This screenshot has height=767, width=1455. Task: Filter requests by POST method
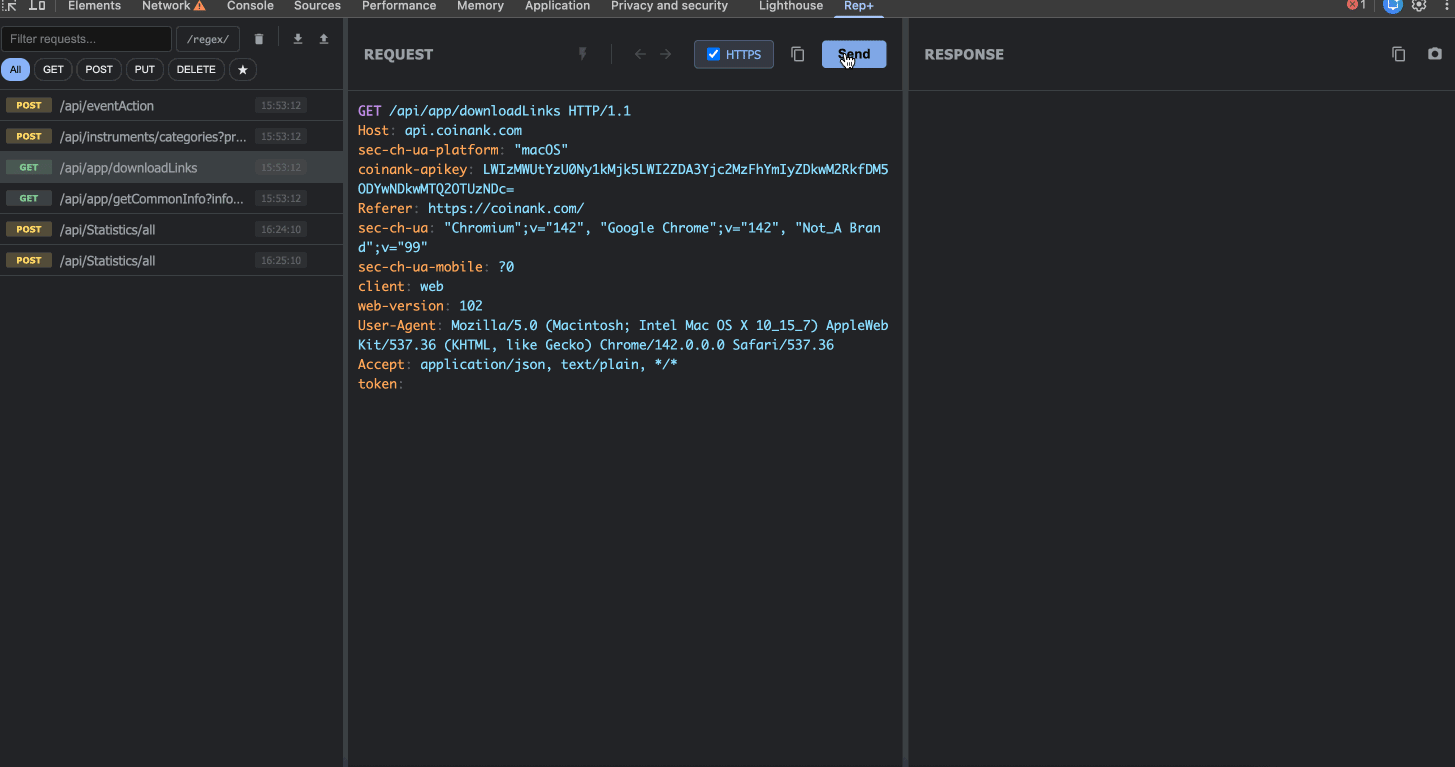click(x=99, y=70)
